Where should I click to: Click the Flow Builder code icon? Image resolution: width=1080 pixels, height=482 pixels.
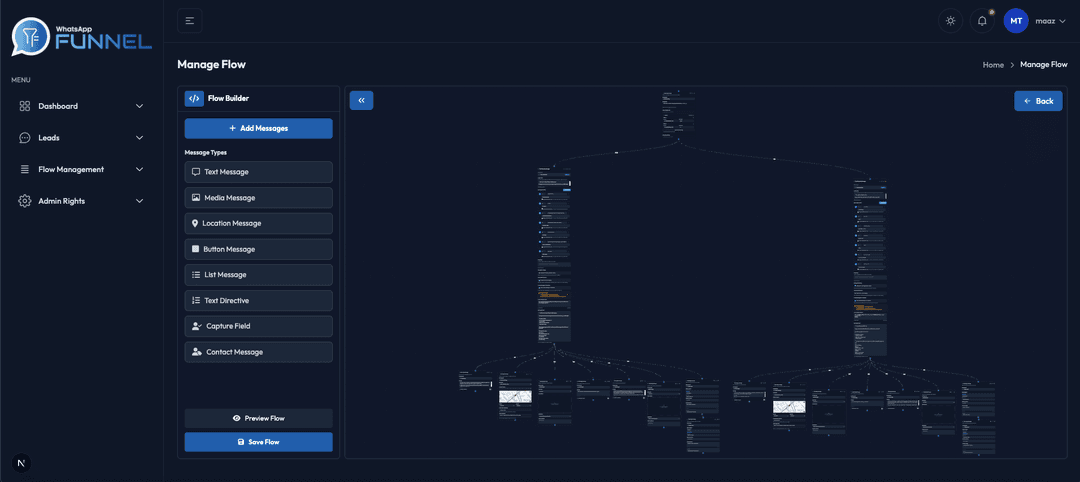194,98
